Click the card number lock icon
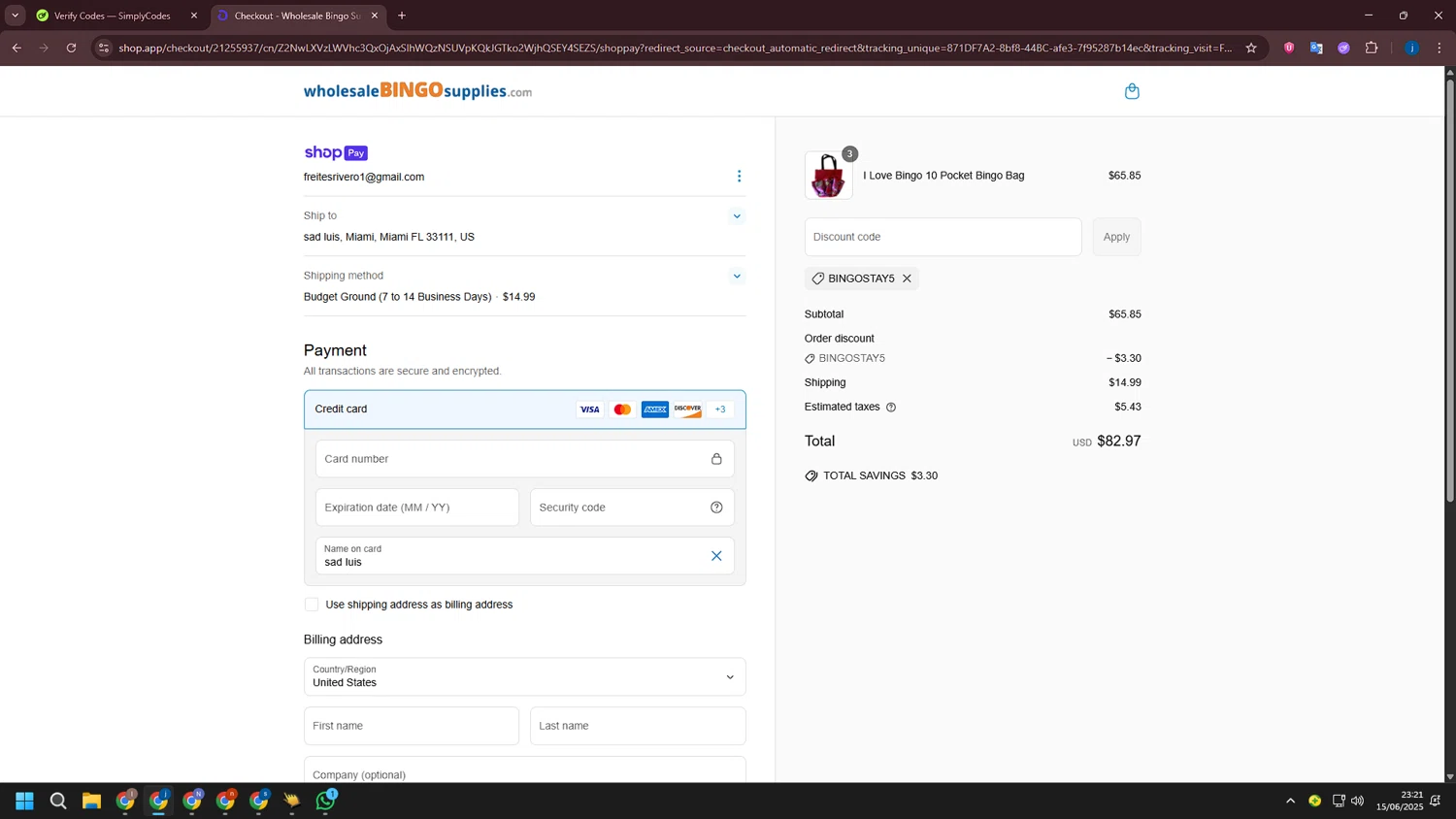The height and width of the screenshot is (819, 1456). [716, 459]
